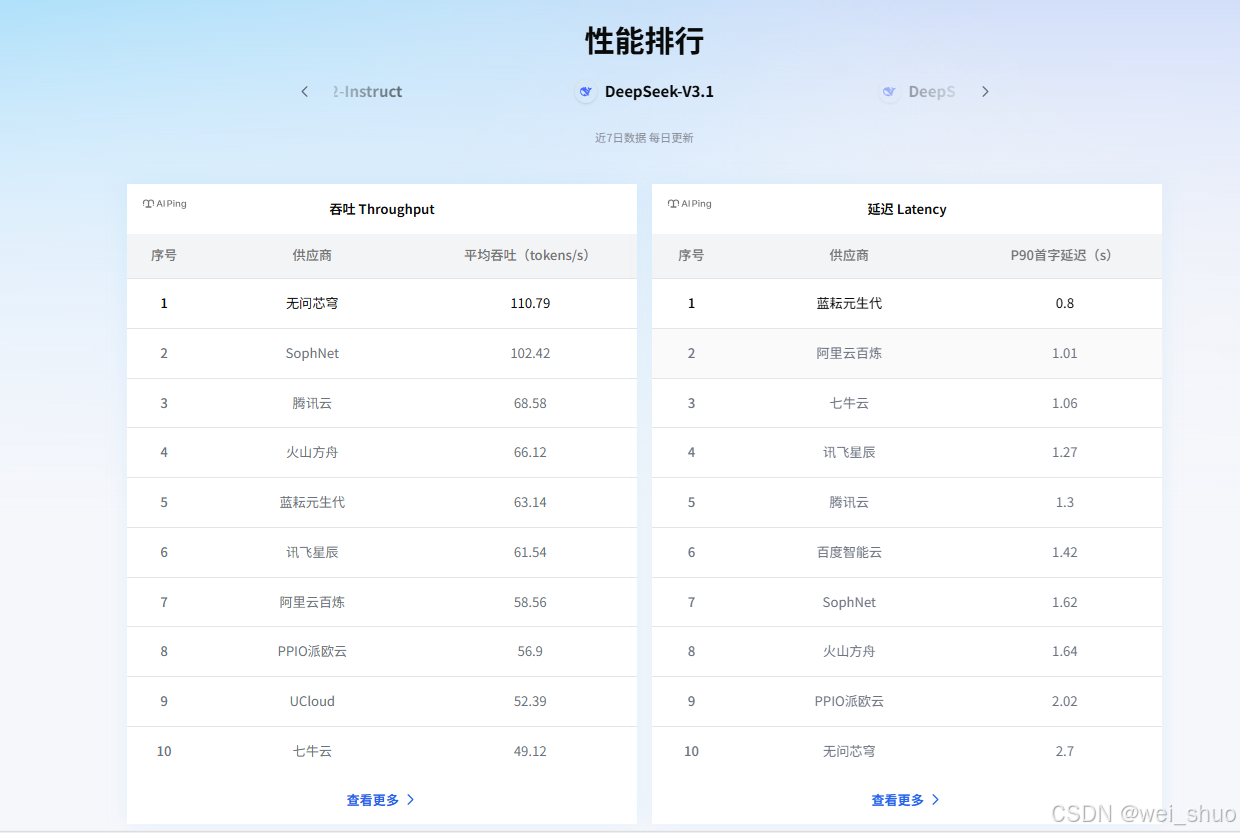Click the 近7日数据 每日更新 note
1240x833 pixels.
(644, 138)
